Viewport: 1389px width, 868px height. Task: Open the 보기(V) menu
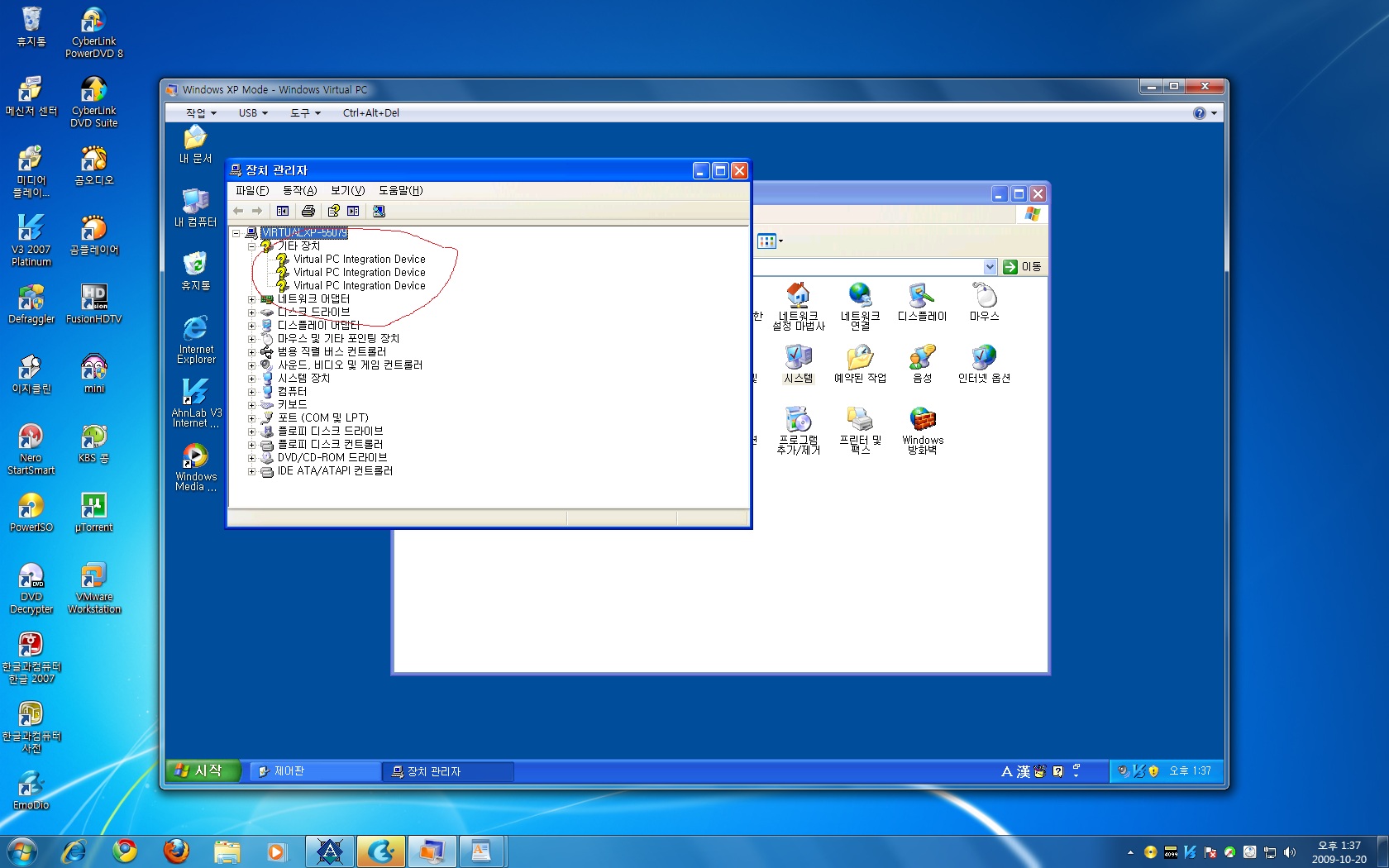point(348,190)
